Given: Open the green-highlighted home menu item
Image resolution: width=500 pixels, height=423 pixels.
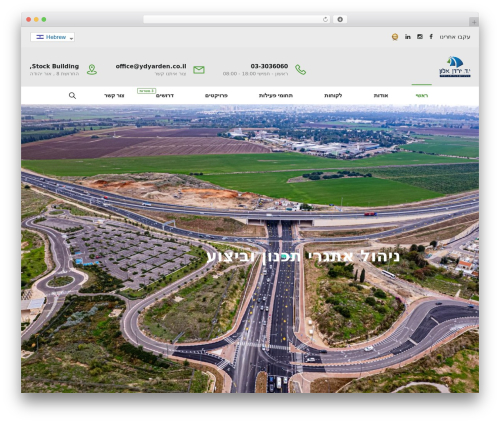Looking at the screenshot, I should (x=422, y=95).
